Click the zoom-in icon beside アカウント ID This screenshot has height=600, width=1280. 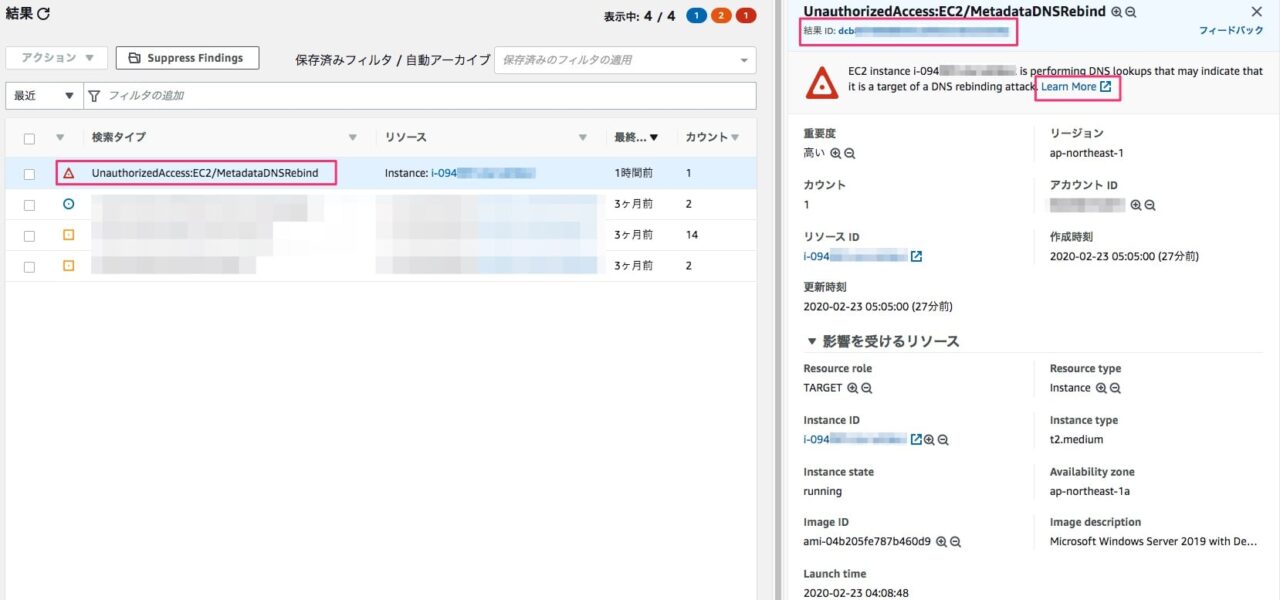(1135, 204)
